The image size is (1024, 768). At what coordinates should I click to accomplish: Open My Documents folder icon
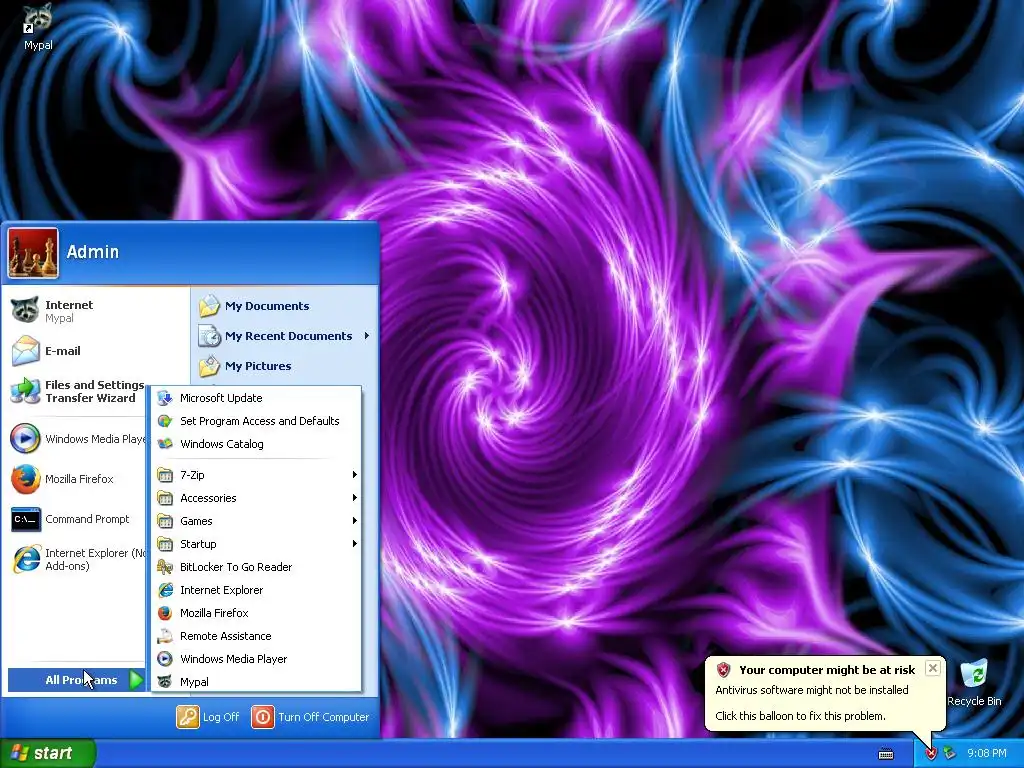point(209,306)
